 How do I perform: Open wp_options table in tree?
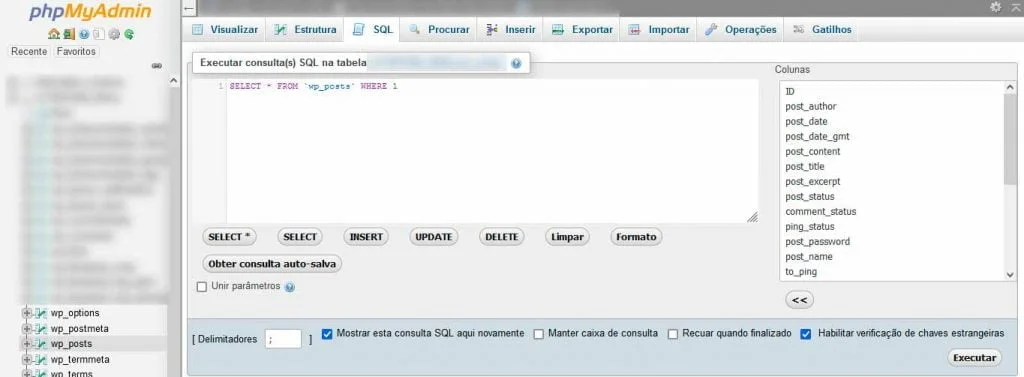coord(75,313)
